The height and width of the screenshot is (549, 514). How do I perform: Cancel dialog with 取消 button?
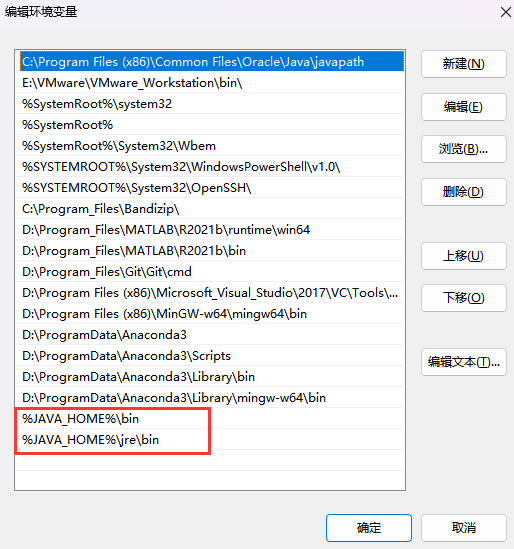(464, 528)
